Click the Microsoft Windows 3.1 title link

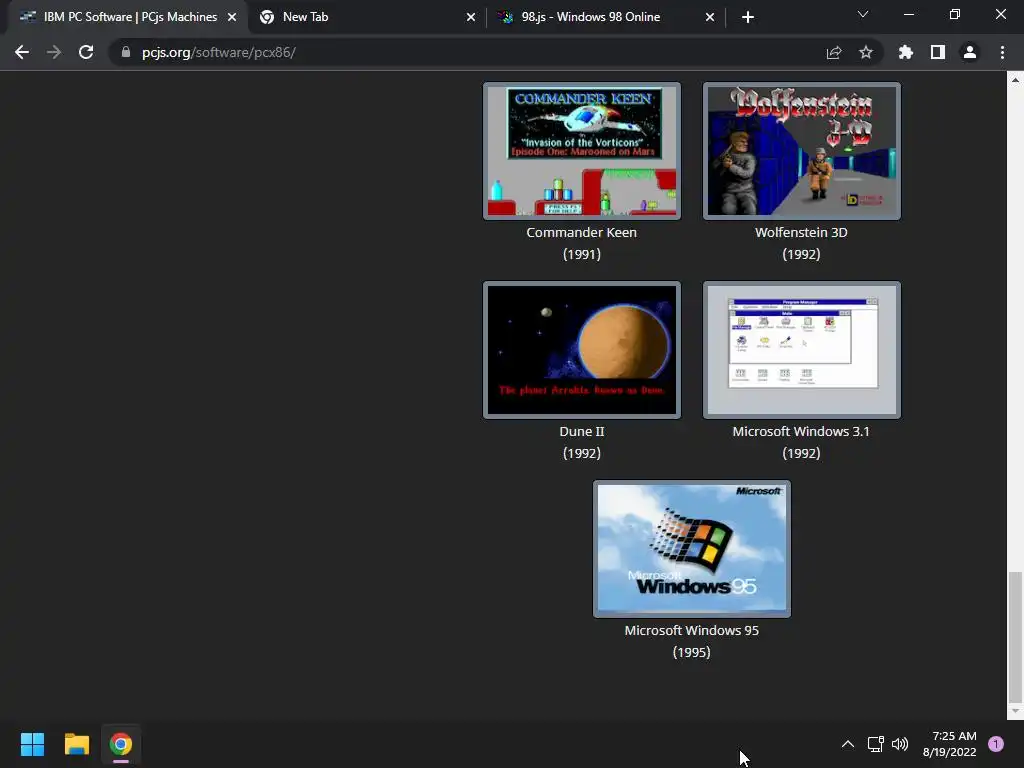801,432
